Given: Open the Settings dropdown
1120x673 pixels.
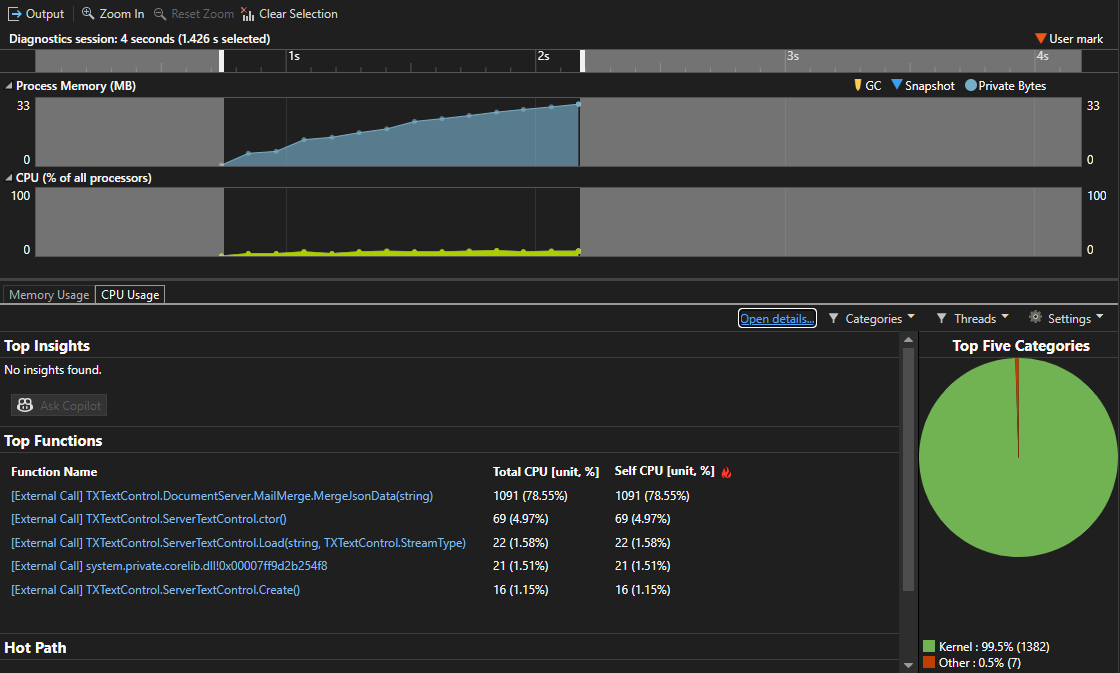Looking at the screenshot, I should (x=1066, y=318).
